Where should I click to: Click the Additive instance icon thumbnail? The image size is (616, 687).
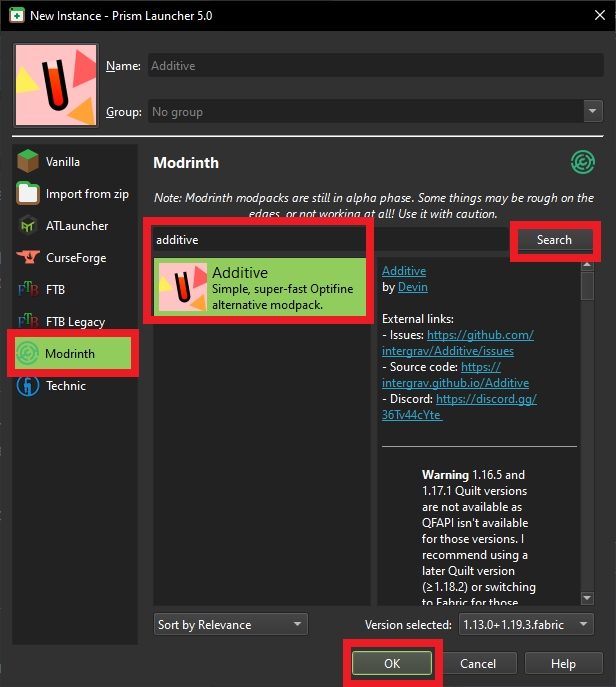coord(56,85)
